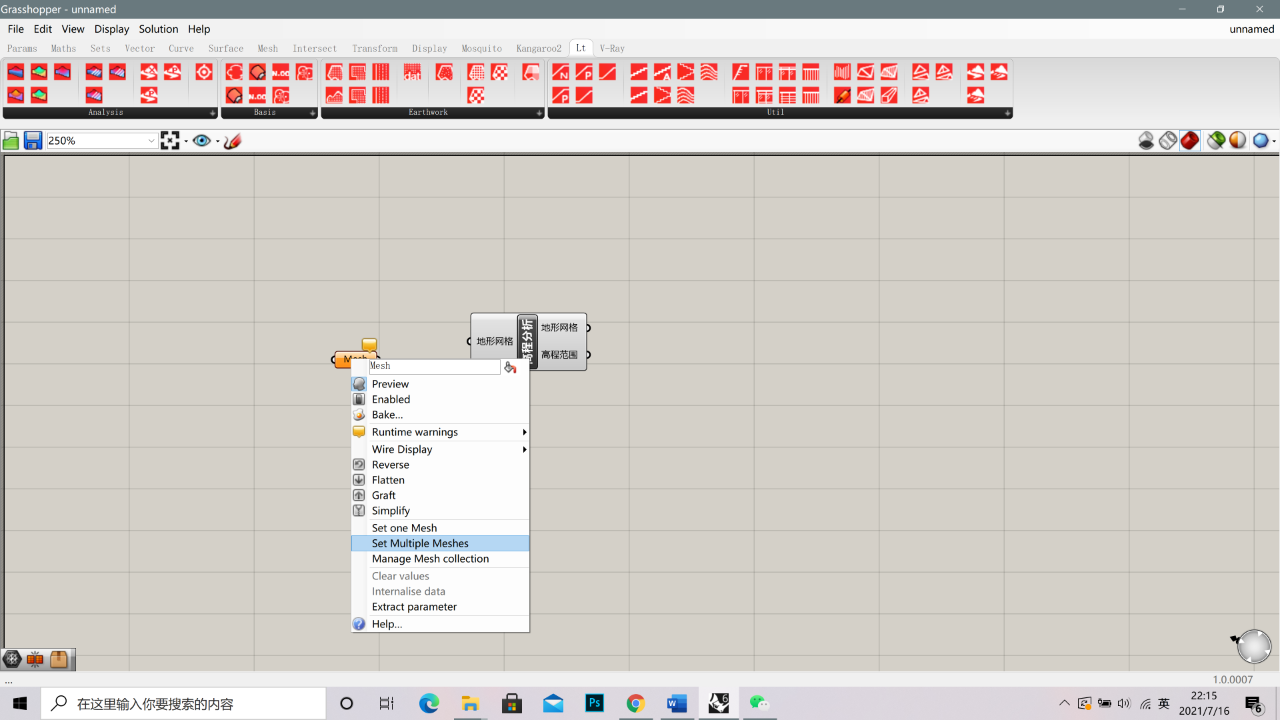Expand the Analysis panel with its plus button
Image resolution: width=1280 pixels, height=720 pixels.
point(212,113)
